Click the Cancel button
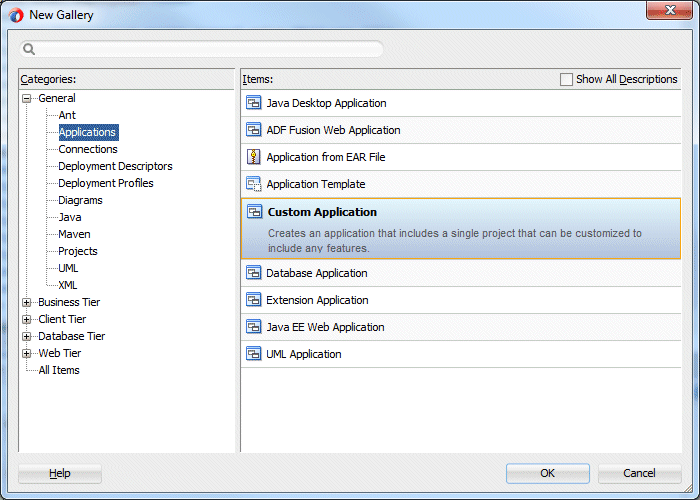 [639, 473]
